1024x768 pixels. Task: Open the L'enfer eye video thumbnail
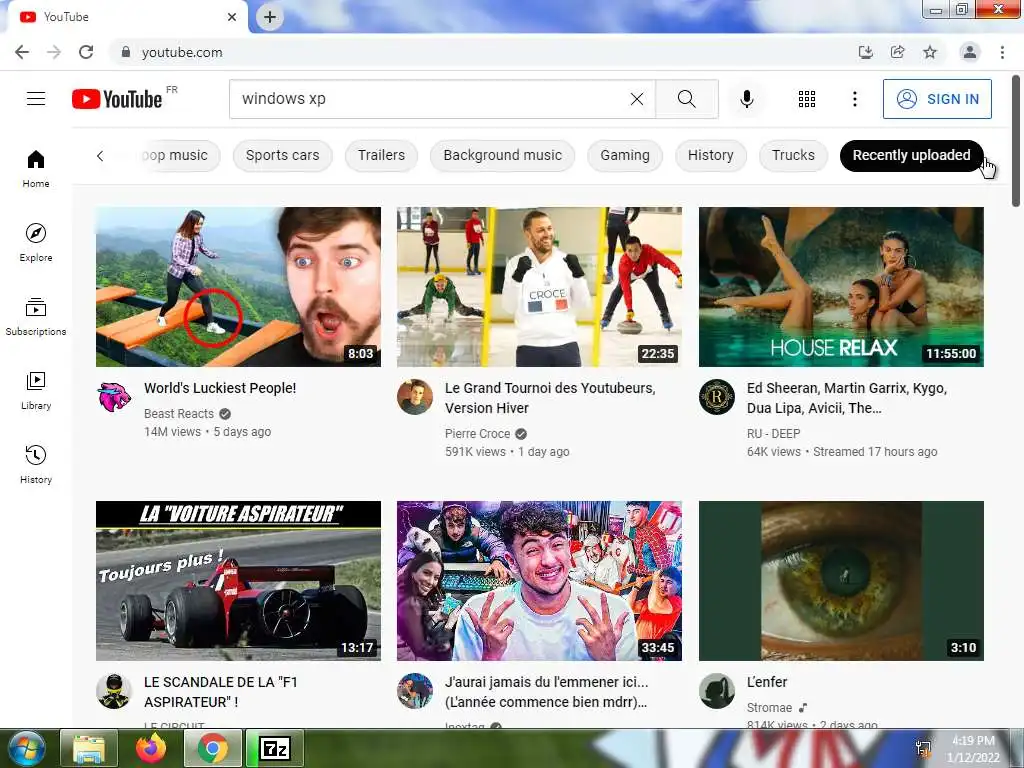841,581
